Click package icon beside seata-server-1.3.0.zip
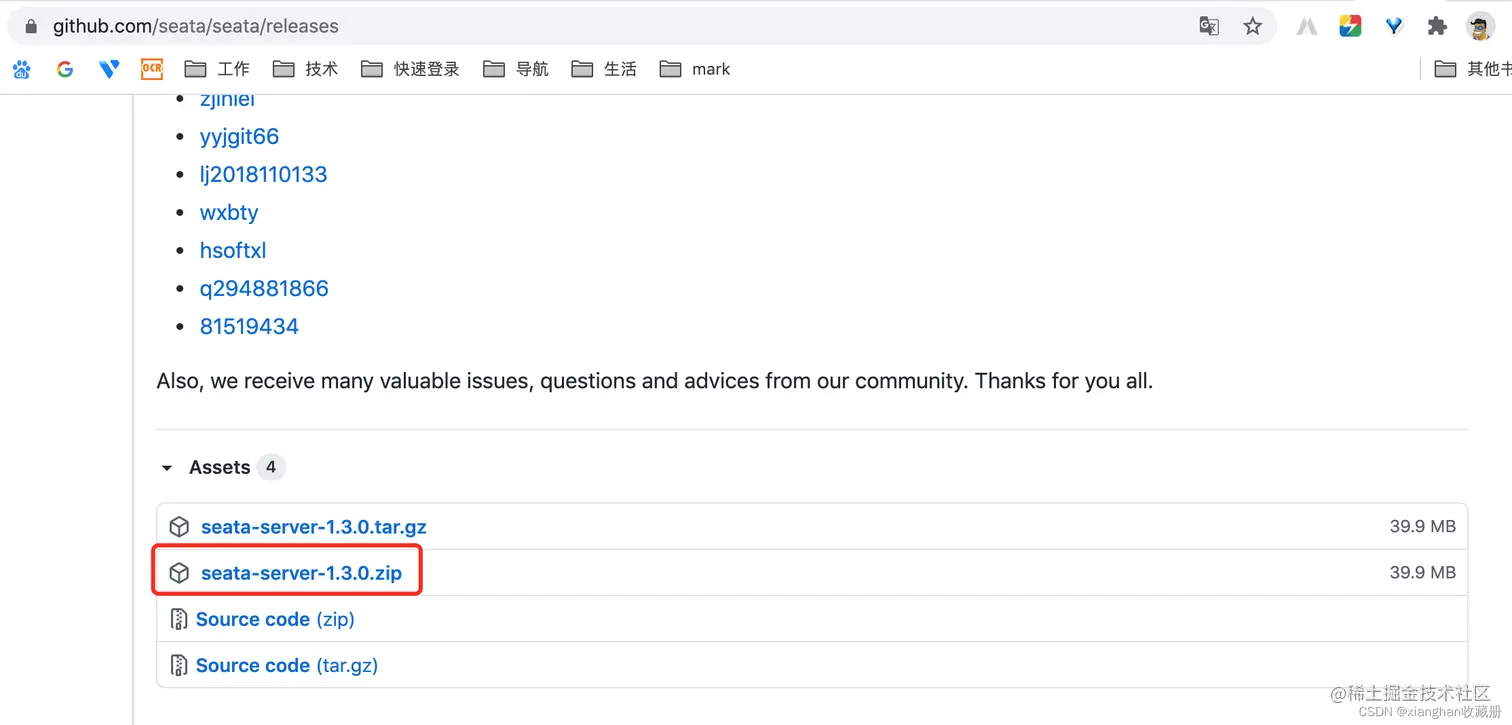 (x=179, y=573)
